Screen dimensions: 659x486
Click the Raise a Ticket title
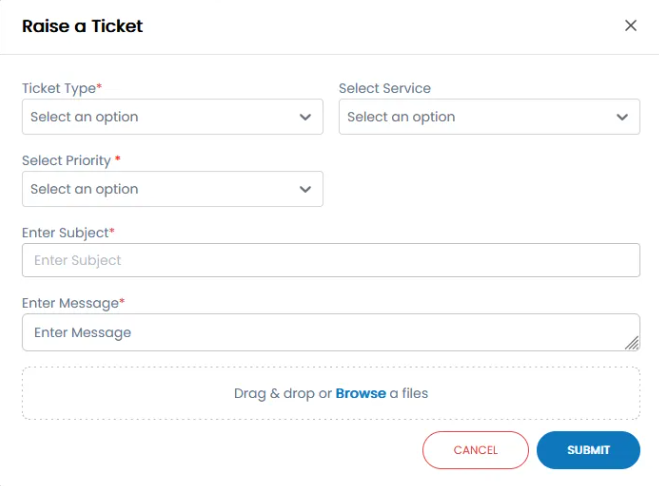pos(82,26)
